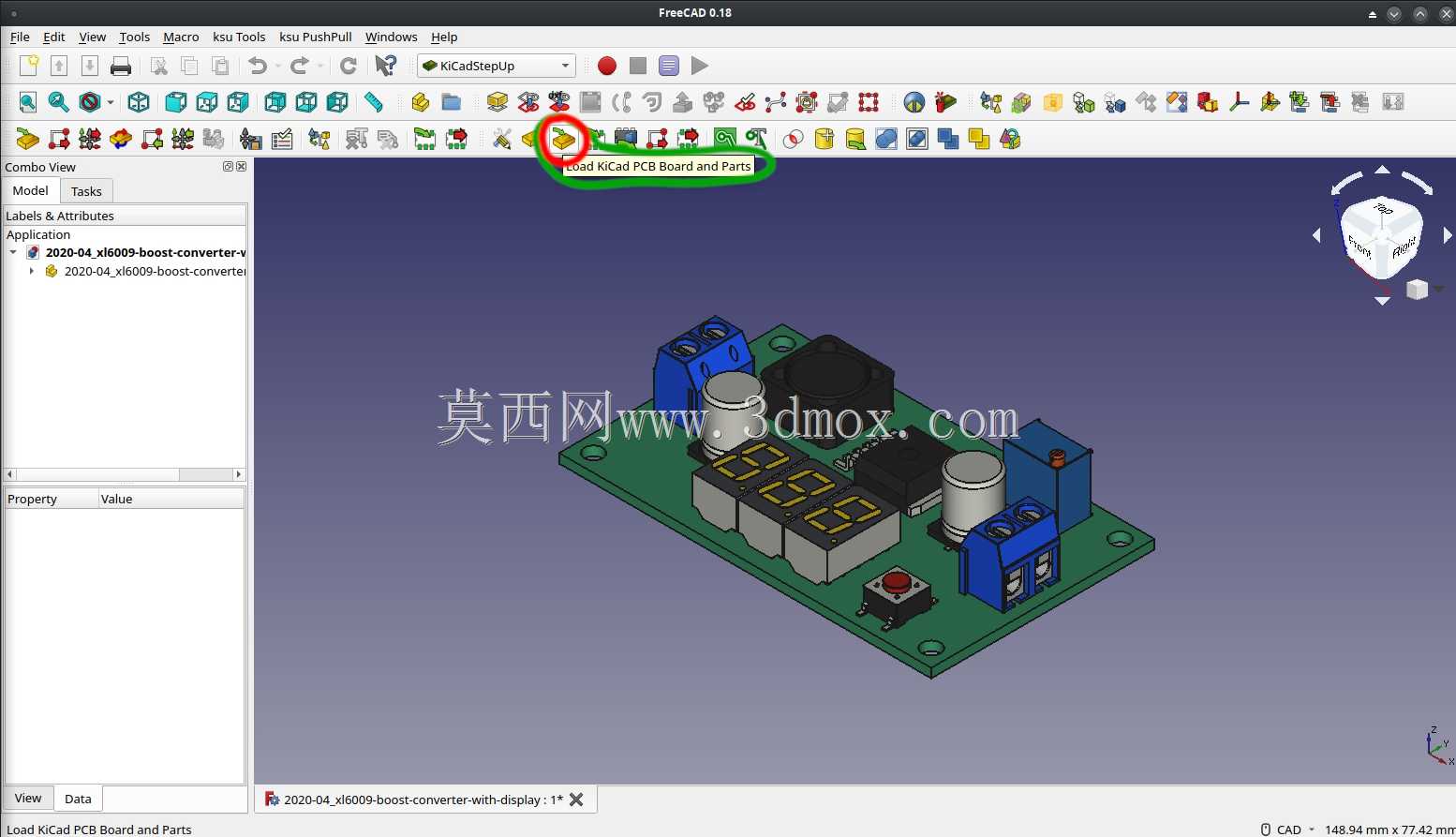
Task: Click the yellow cylinder plus icon
Action: (x=825, y=140)
